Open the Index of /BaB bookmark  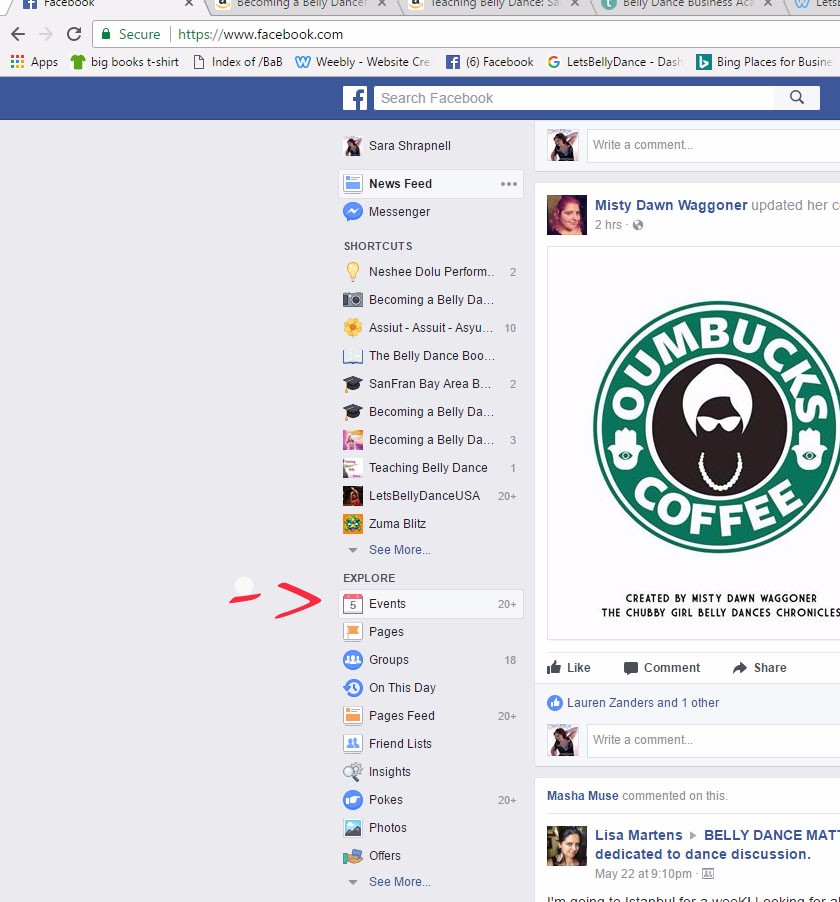(x=238, y=62)
